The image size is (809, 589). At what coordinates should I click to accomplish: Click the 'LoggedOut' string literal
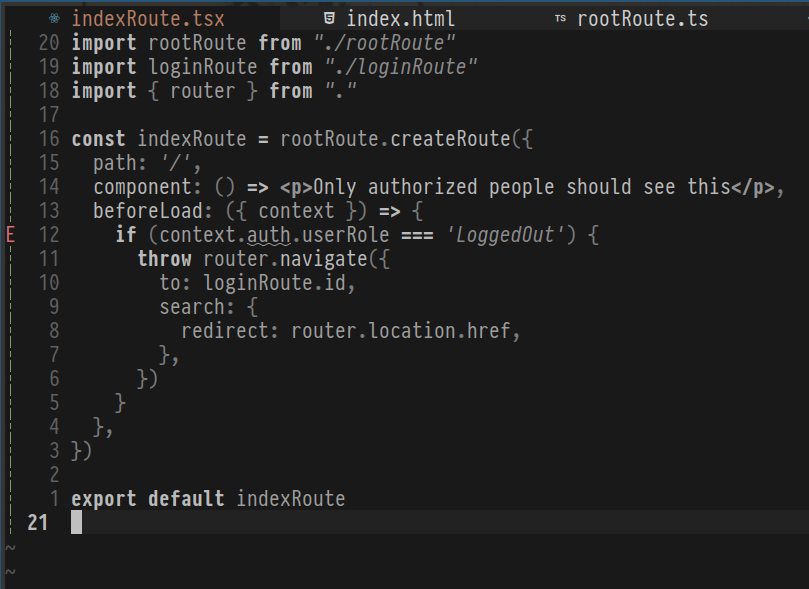coord(505,235)
